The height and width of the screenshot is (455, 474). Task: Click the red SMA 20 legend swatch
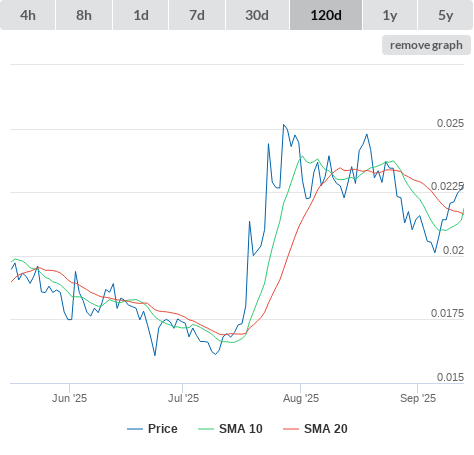click(291, 429)
